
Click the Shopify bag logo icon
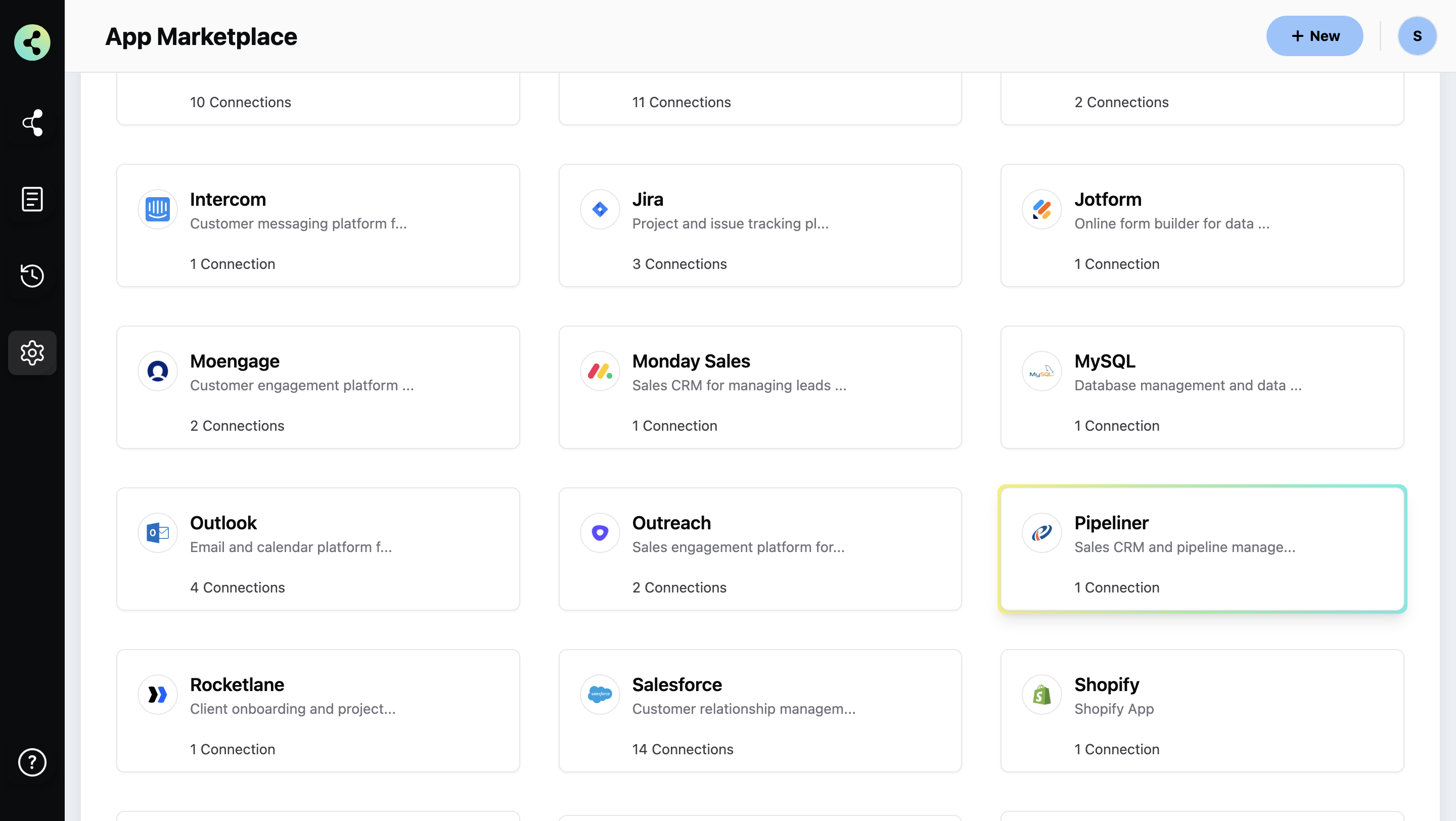pyautogui.click(x=1041, y=695)
